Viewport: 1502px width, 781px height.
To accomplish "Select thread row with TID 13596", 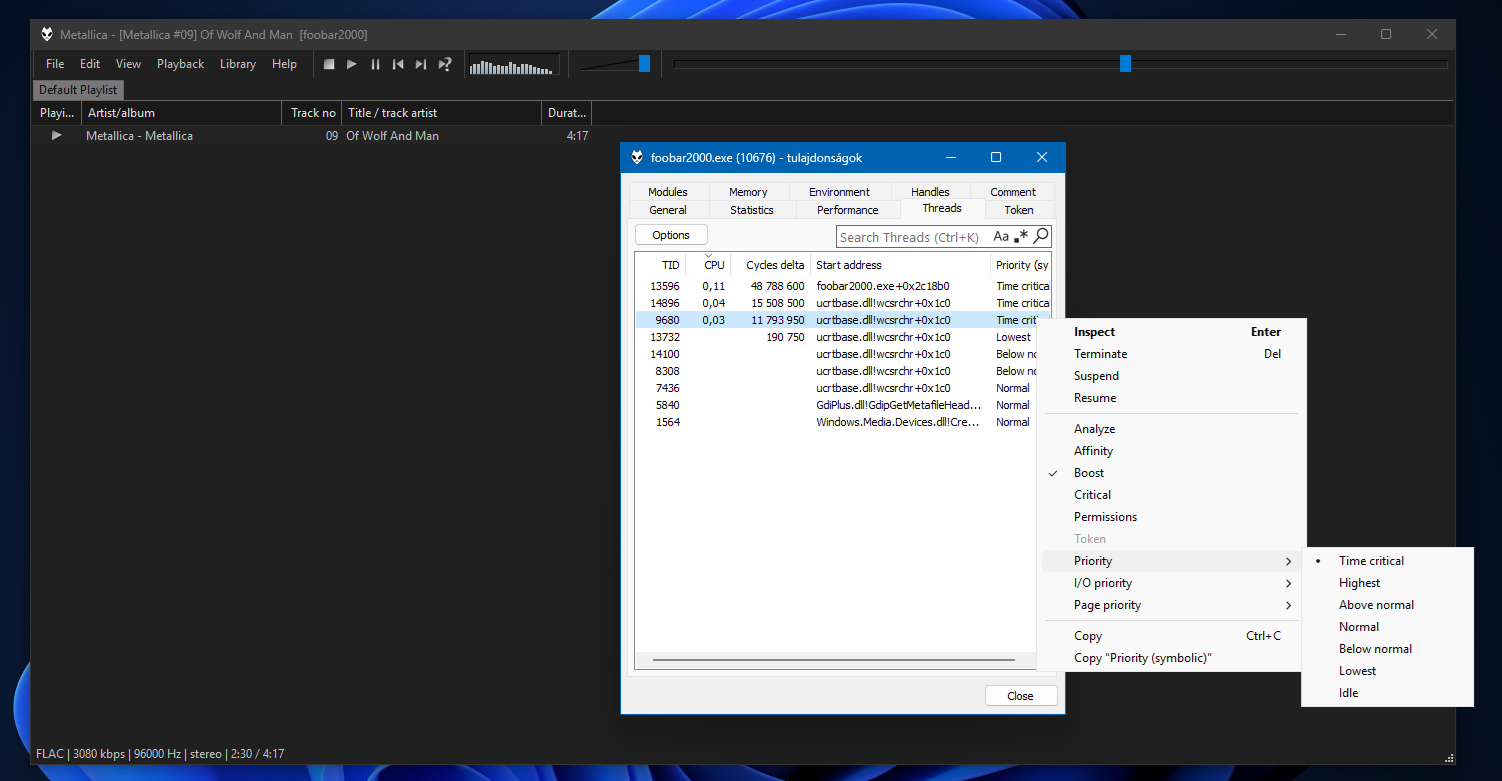I will coord(843,286).
